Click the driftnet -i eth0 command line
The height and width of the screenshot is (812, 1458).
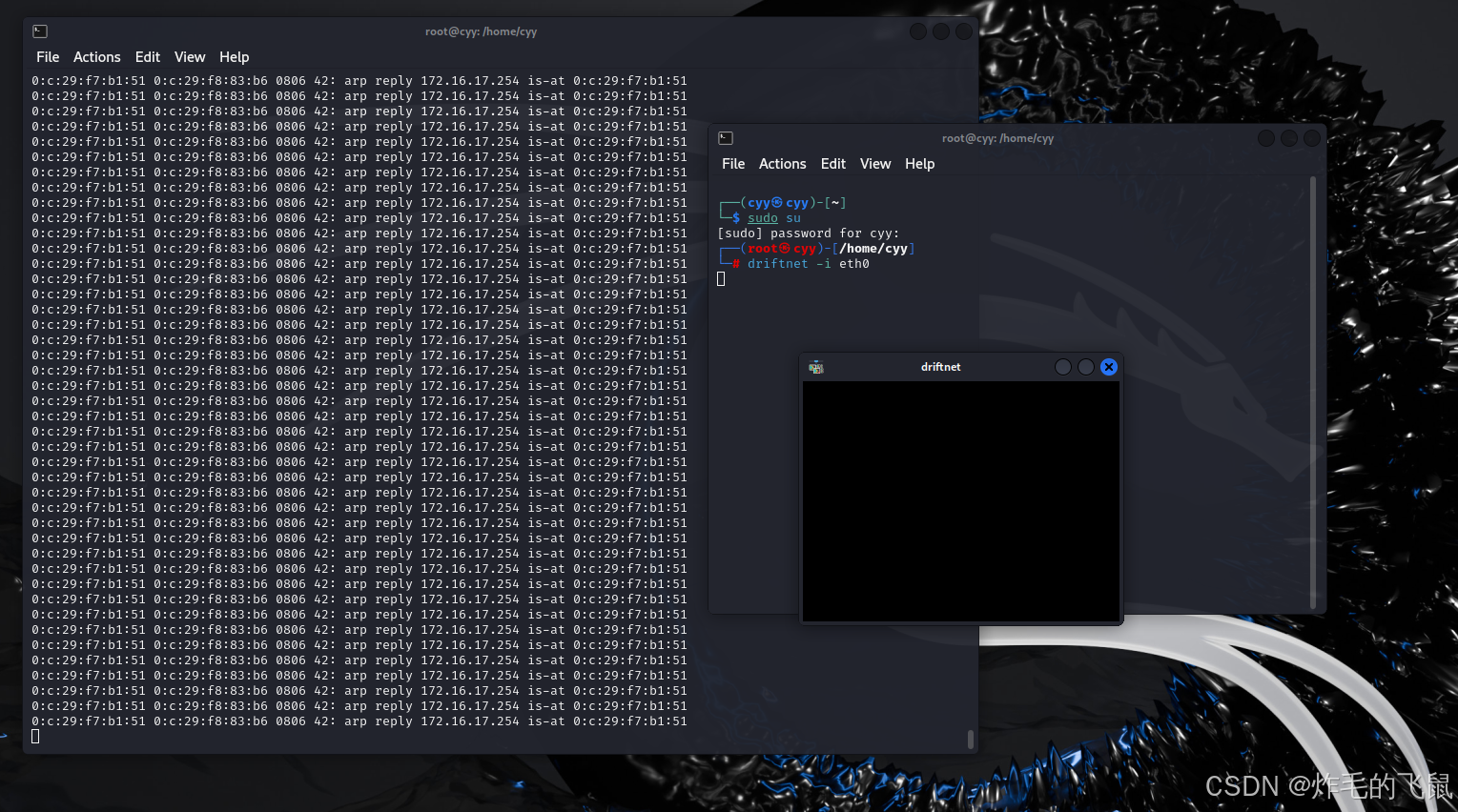point(808,264)
